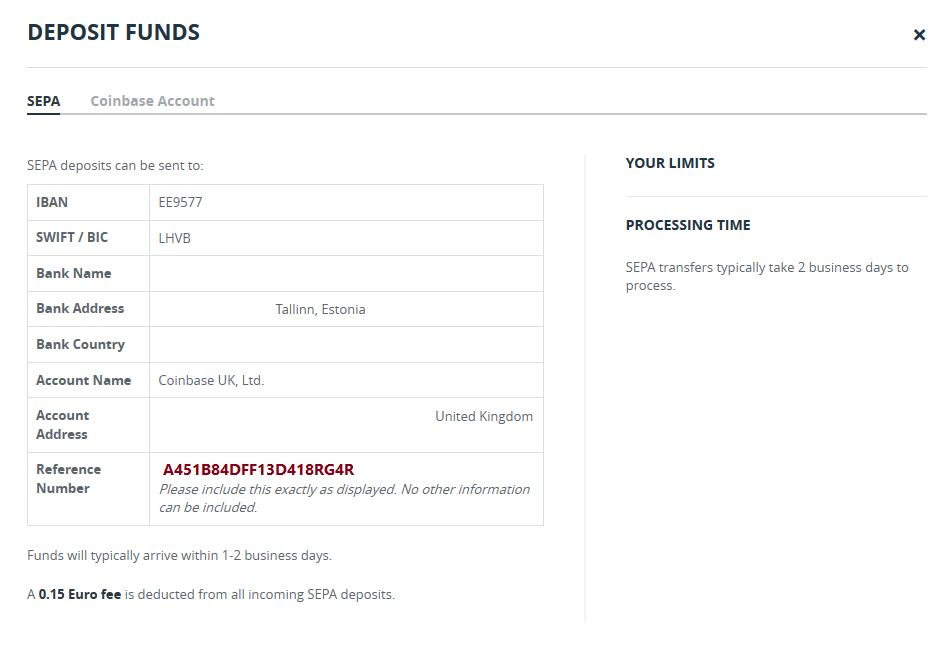The height and width of the screenshot is (650, 949).
Task: Click the IBAN row label
Action: click(52, 202)
